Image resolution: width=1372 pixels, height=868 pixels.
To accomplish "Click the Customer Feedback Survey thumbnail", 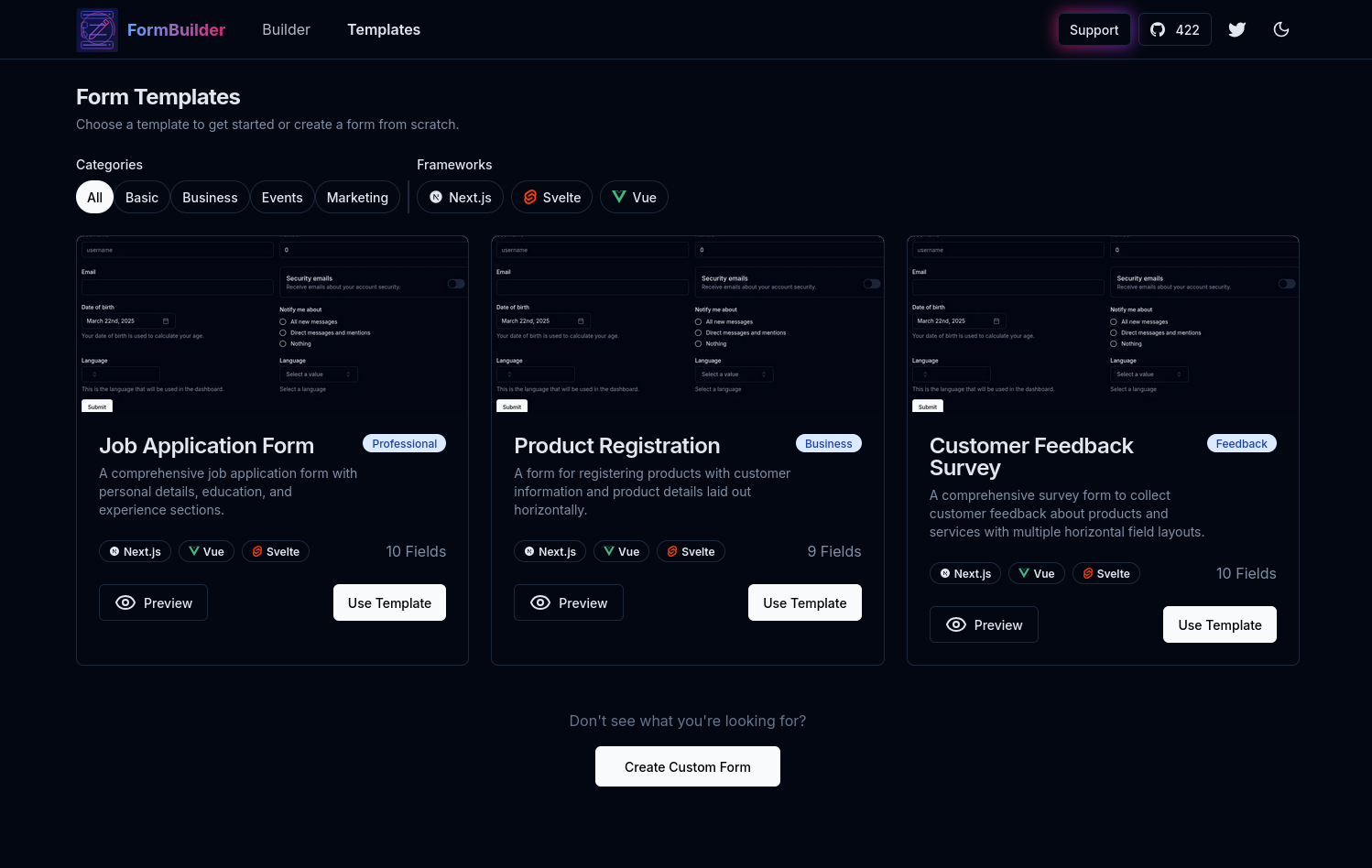I will [x=1103, y=324].
